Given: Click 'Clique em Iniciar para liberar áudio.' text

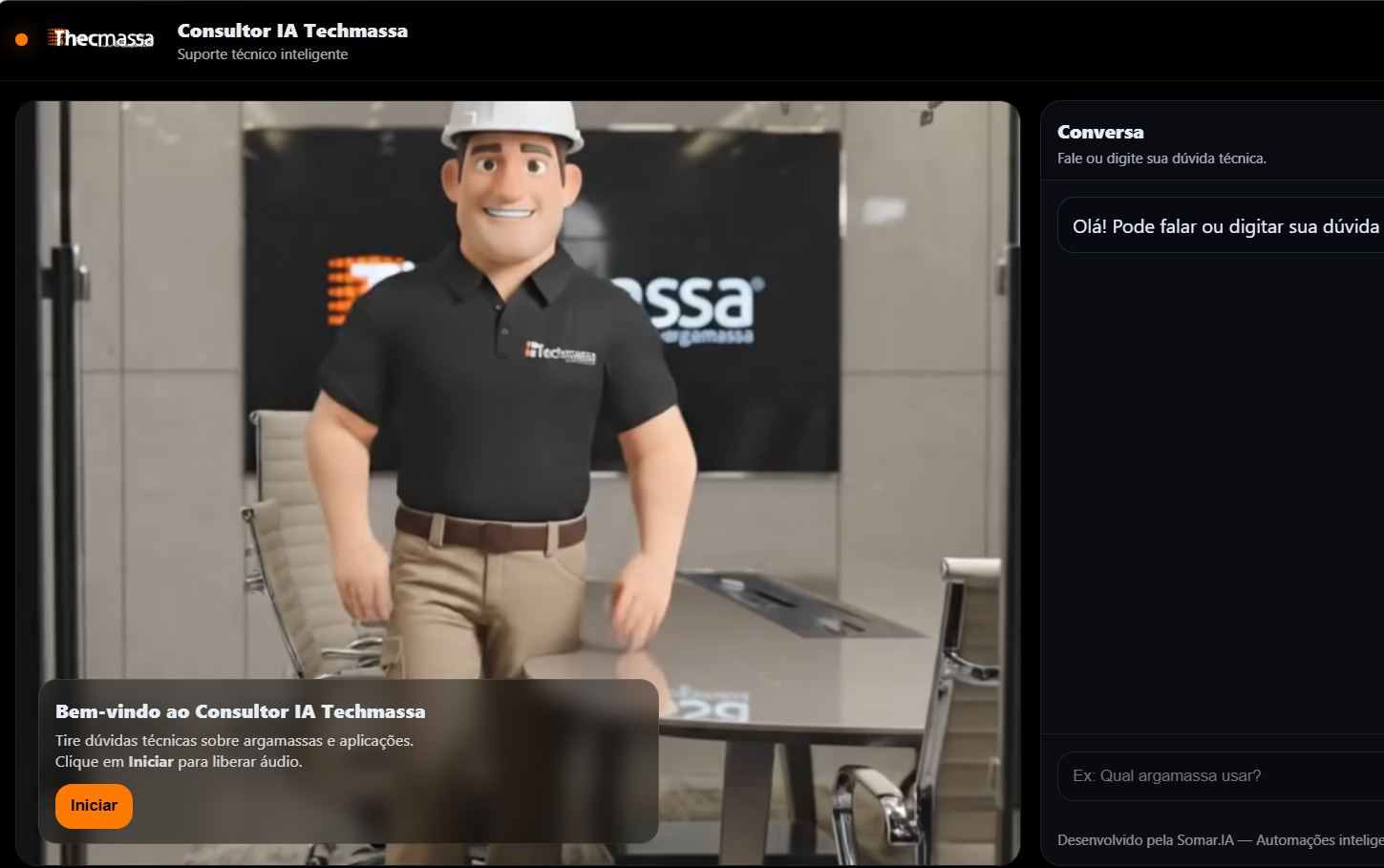Looking at the screenshot, I should (x=179, y=762).
